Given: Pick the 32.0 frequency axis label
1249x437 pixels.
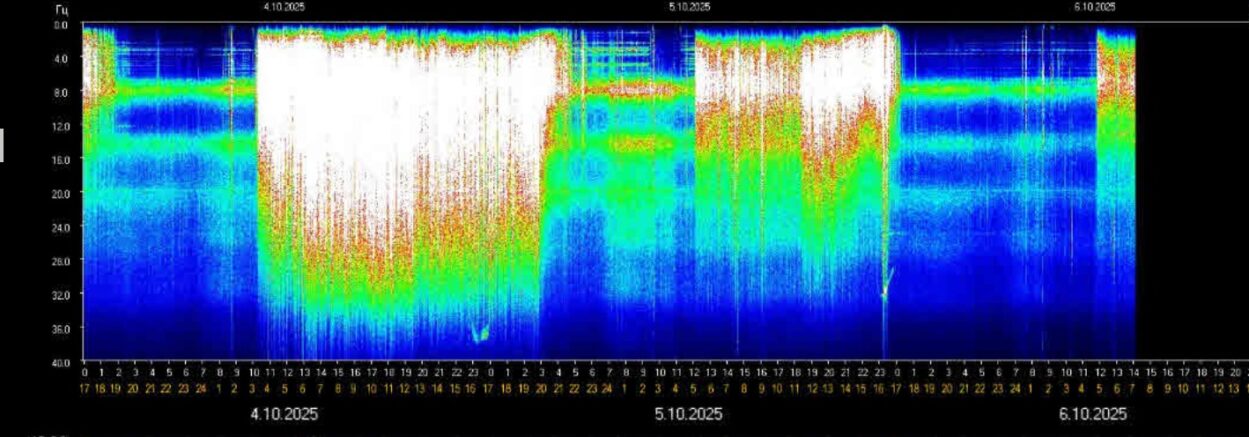Looking at the screenshot, I should click(x=60, y=295).
